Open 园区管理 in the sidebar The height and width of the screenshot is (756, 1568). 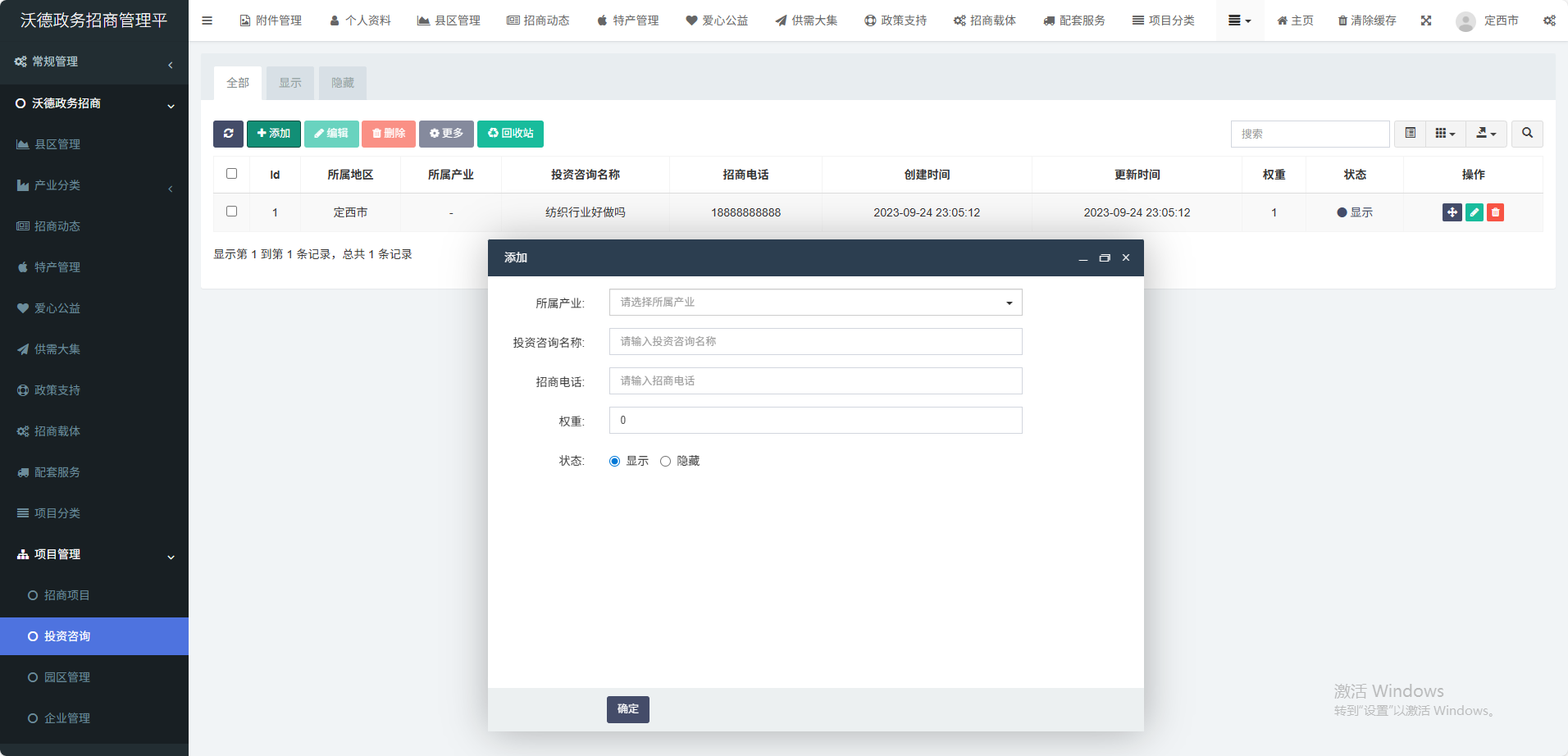point(67,677)
